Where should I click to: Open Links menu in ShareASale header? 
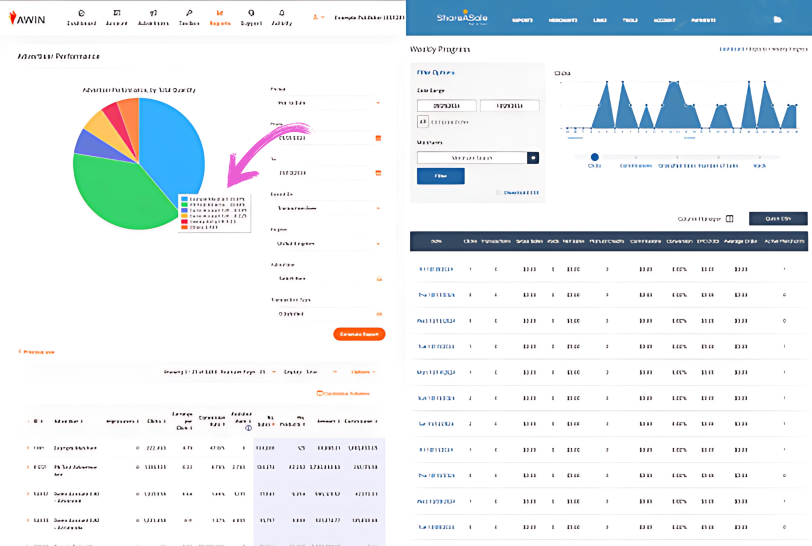click(x=600, y=20)
